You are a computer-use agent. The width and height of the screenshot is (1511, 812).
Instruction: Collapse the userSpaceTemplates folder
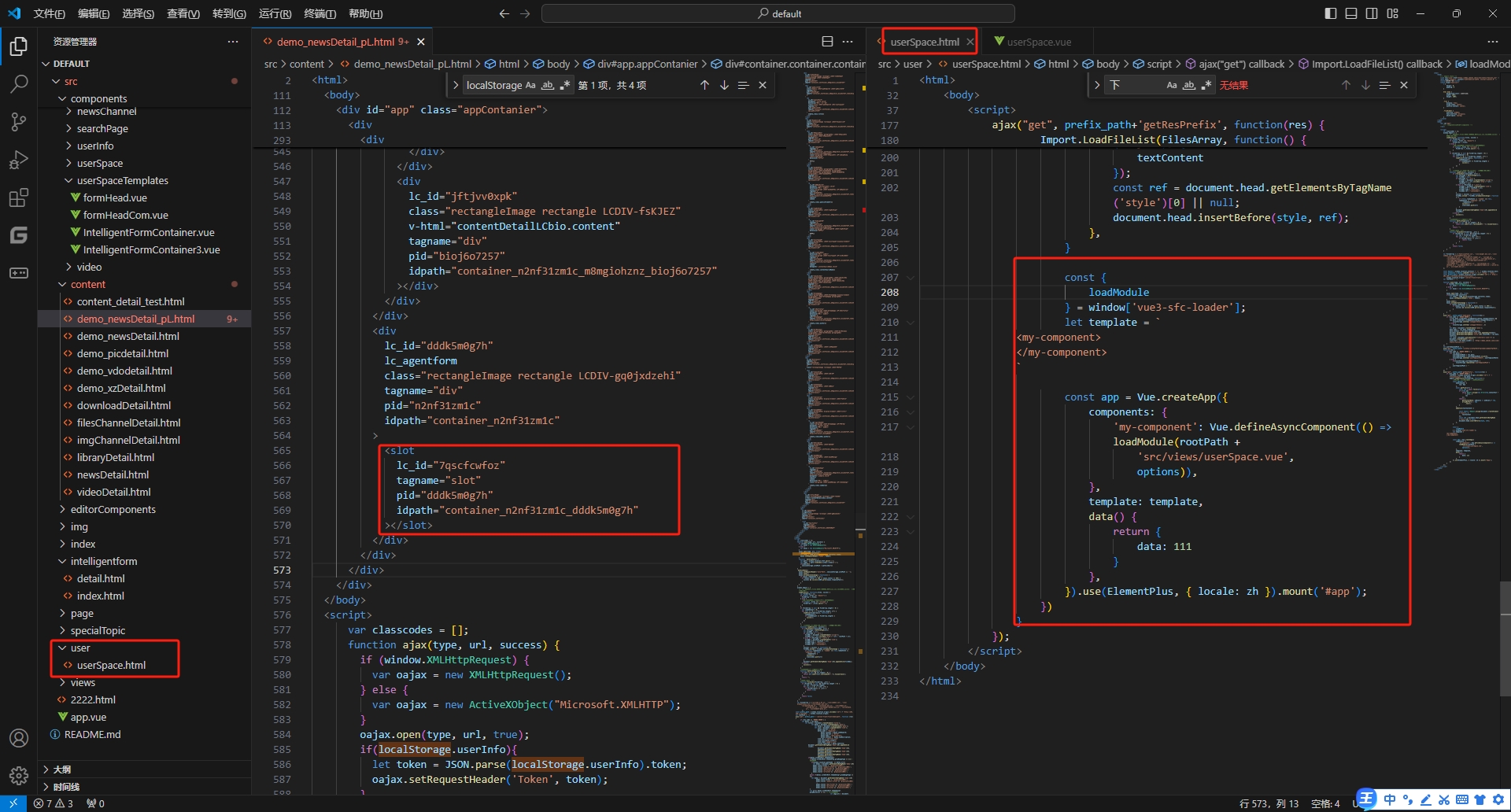point(122,180)
